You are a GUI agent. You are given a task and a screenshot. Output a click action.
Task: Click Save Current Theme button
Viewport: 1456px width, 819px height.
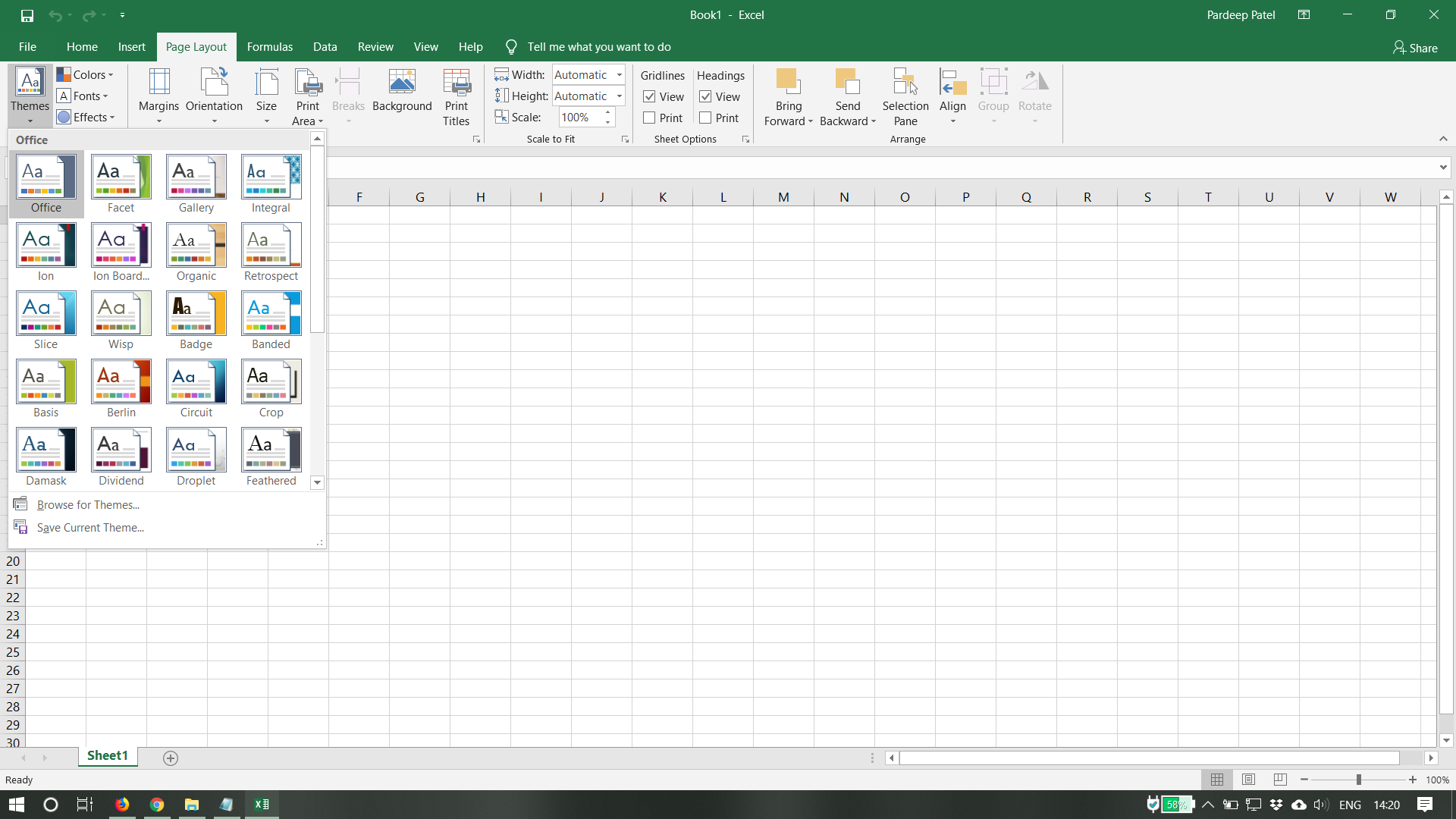coord(91,526)
